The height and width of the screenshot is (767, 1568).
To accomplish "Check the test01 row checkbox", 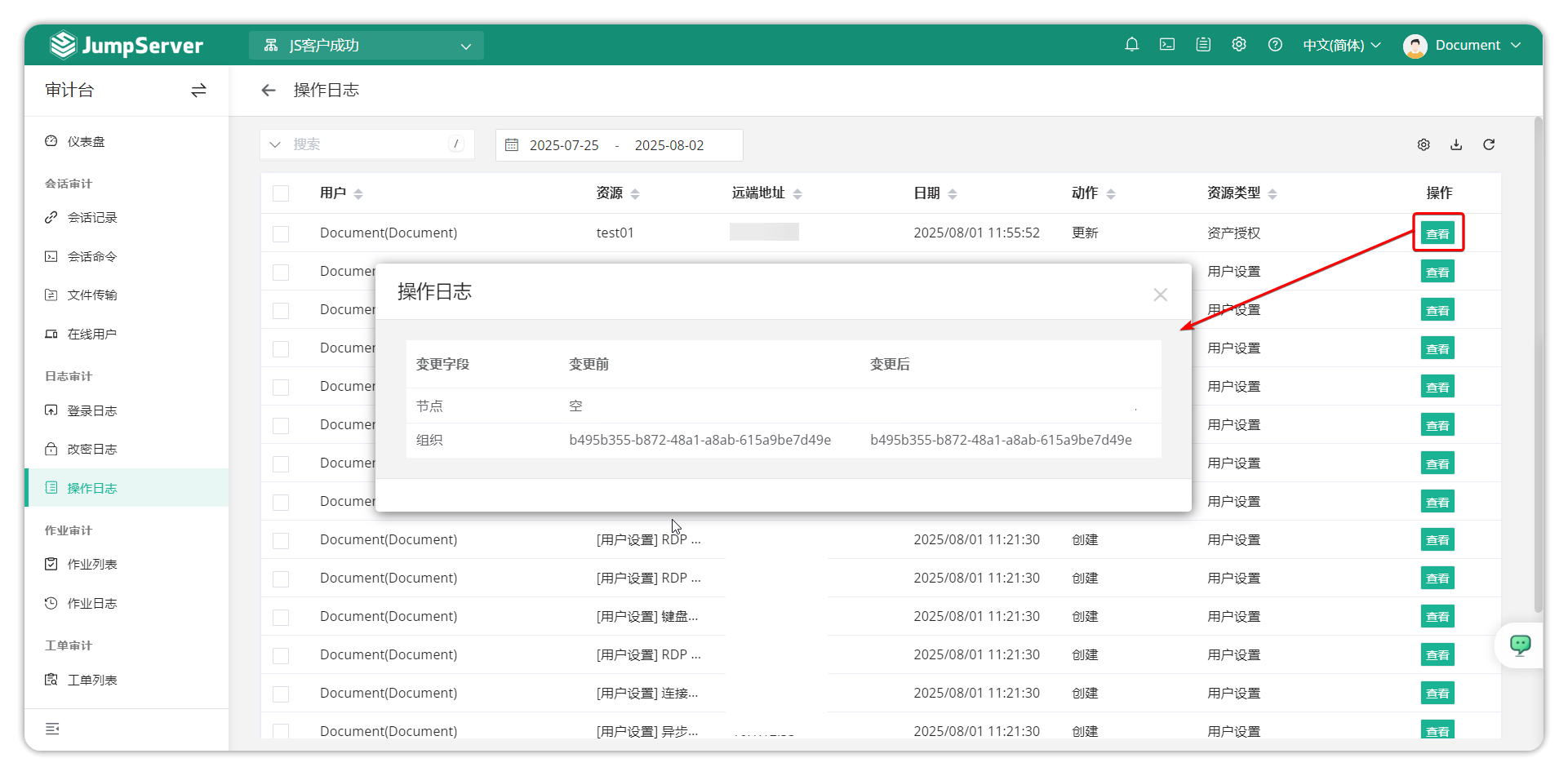I will (x=281, y=233).
